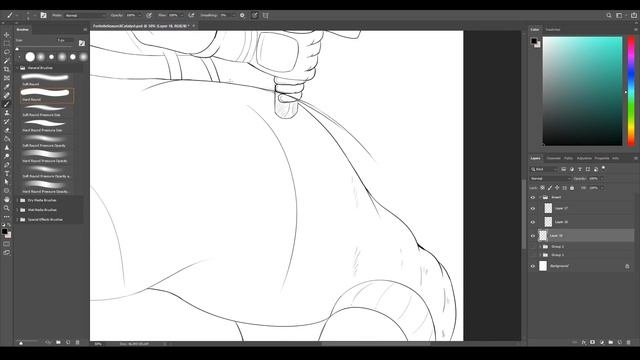Screen dimensions: 640x360
Task: Select the Brush tool in toolbar
Action: [x=7, y=104]
